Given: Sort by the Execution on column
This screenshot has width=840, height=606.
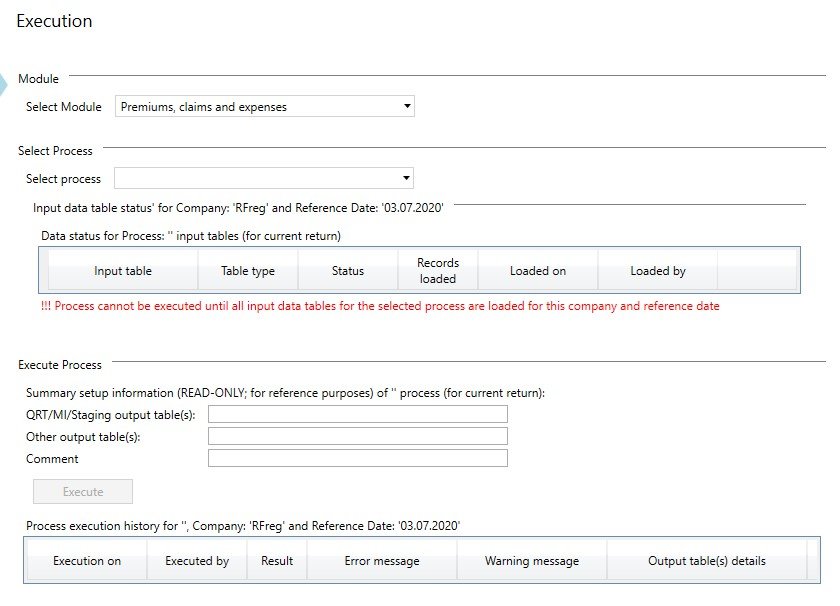Looking at the screenshot, I should pyautogui.click(x=87, y=561).
